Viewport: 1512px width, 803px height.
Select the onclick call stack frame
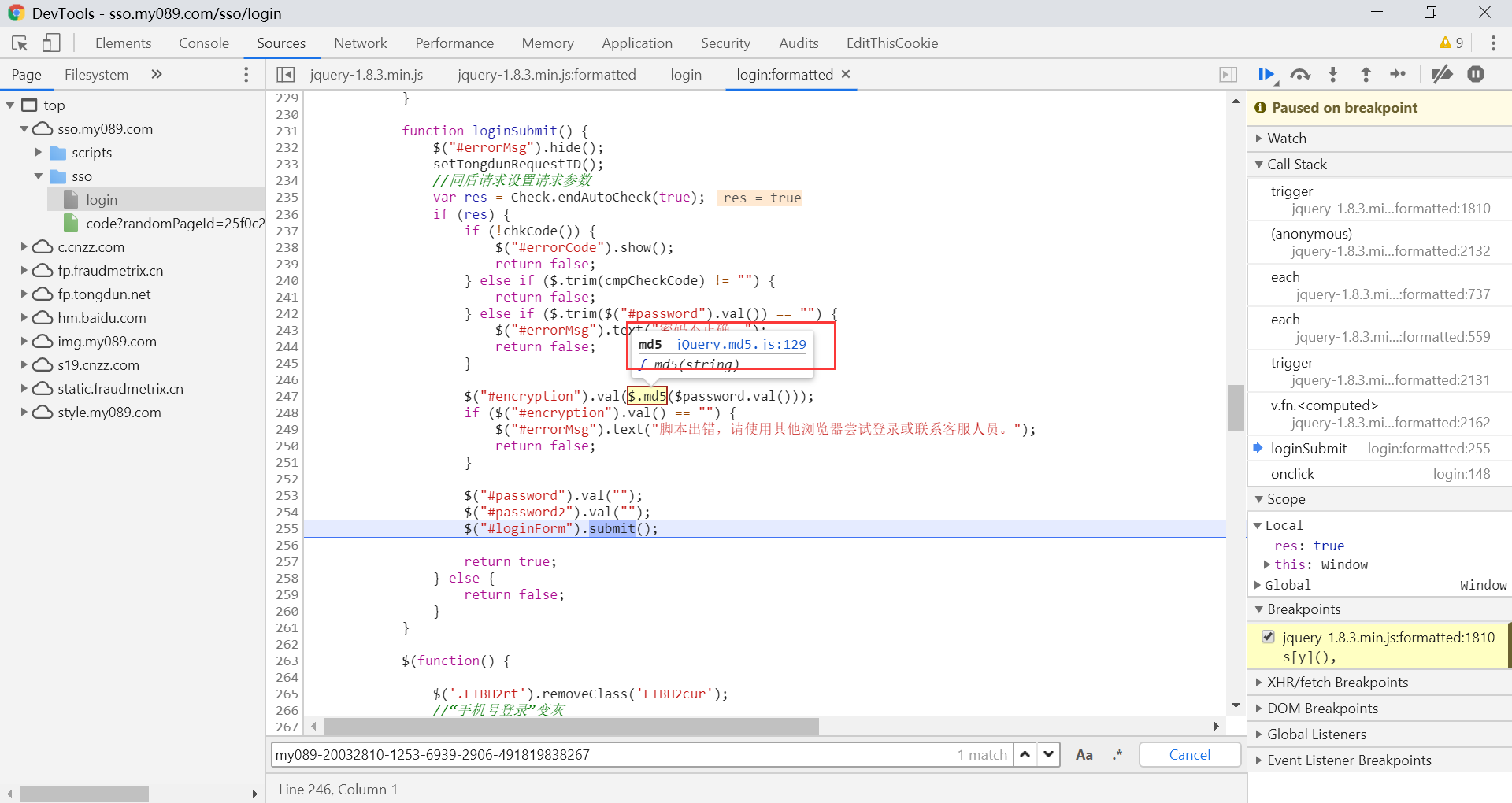click(1380, 474)
